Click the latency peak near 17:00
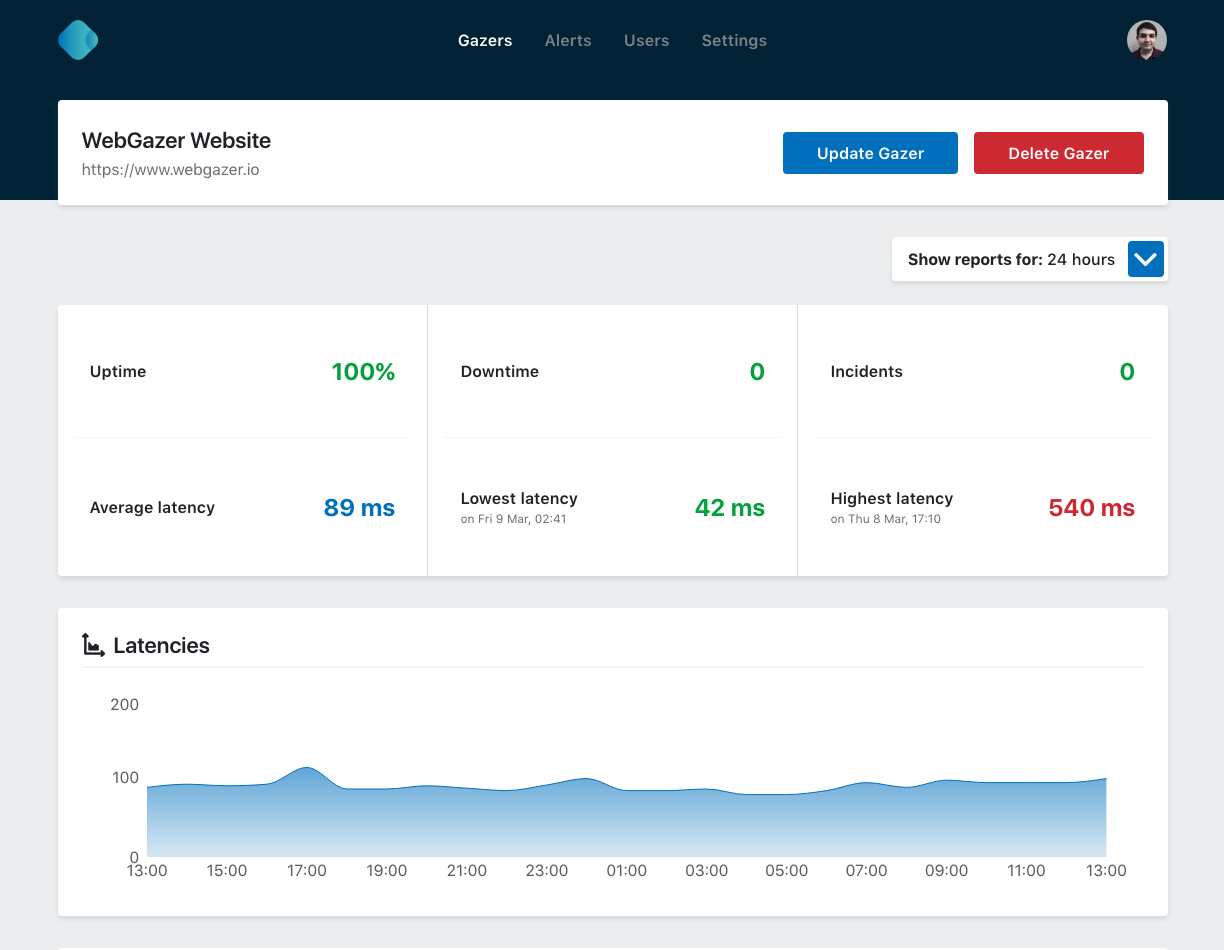This screenshot has width=1224, height=950. [x=306, y=769]
